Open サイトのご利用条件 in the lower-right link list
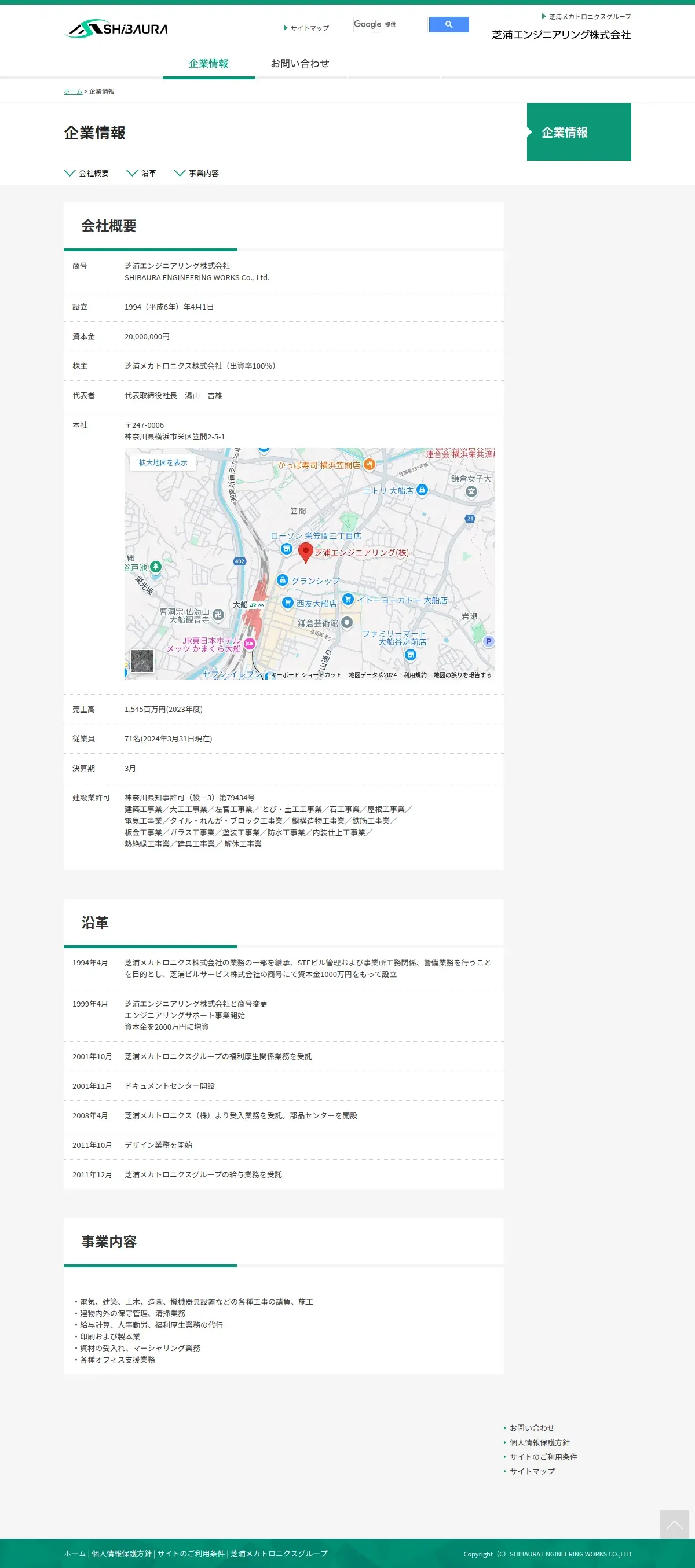 pyautogui.click(x=543, y=1457)
